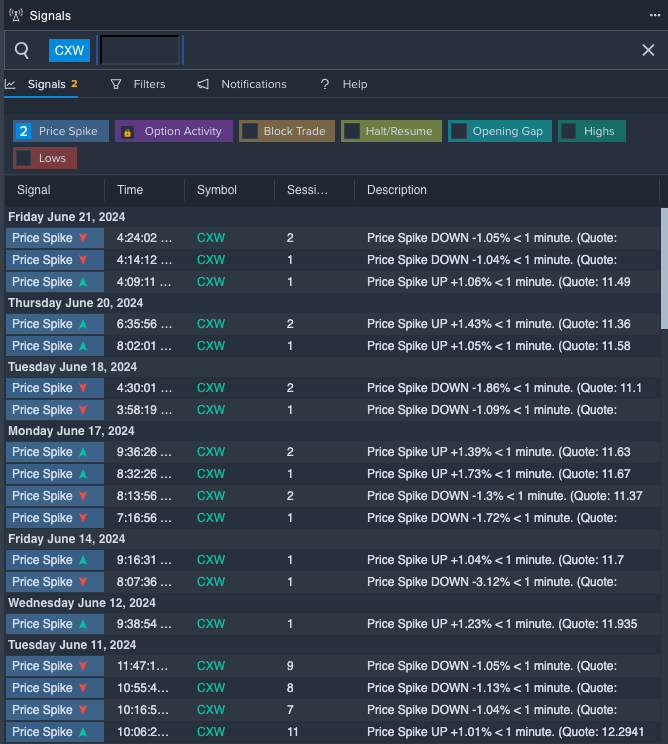Viewport: 668px width, 744px height.
Task: Click the megaphone icon beside Notifications
Action: pyautogui.click(x=203, y=84)
